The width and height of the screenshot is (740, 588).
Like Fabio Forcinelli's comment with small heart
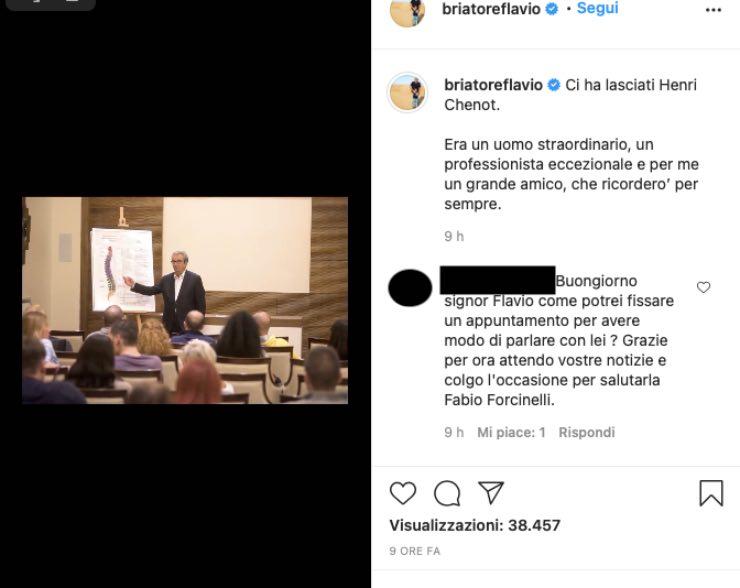(x=703, y=287)
